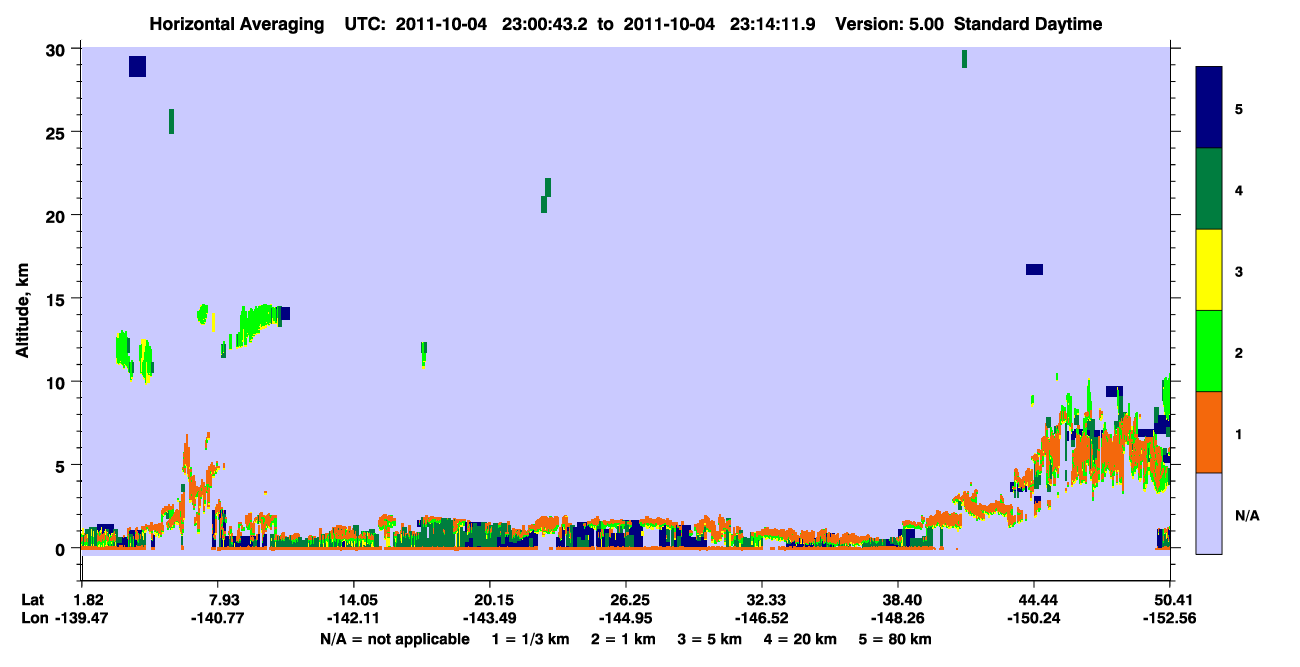Click the y-axis tick label 30
The height and width of the screenshot is (667, 1300).
(57, 49)
